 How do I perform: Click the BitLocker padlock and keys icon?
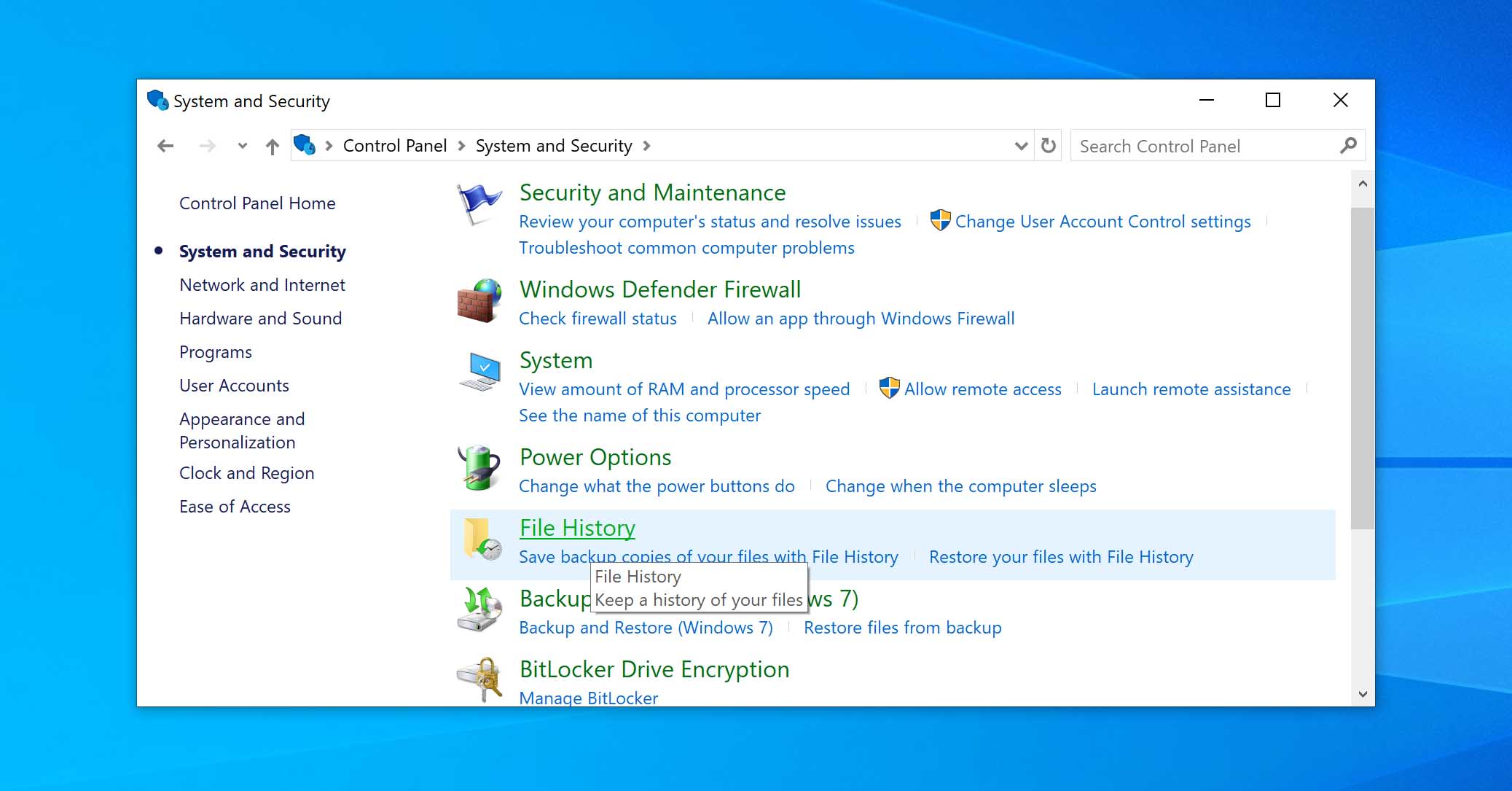coord(479,679)
